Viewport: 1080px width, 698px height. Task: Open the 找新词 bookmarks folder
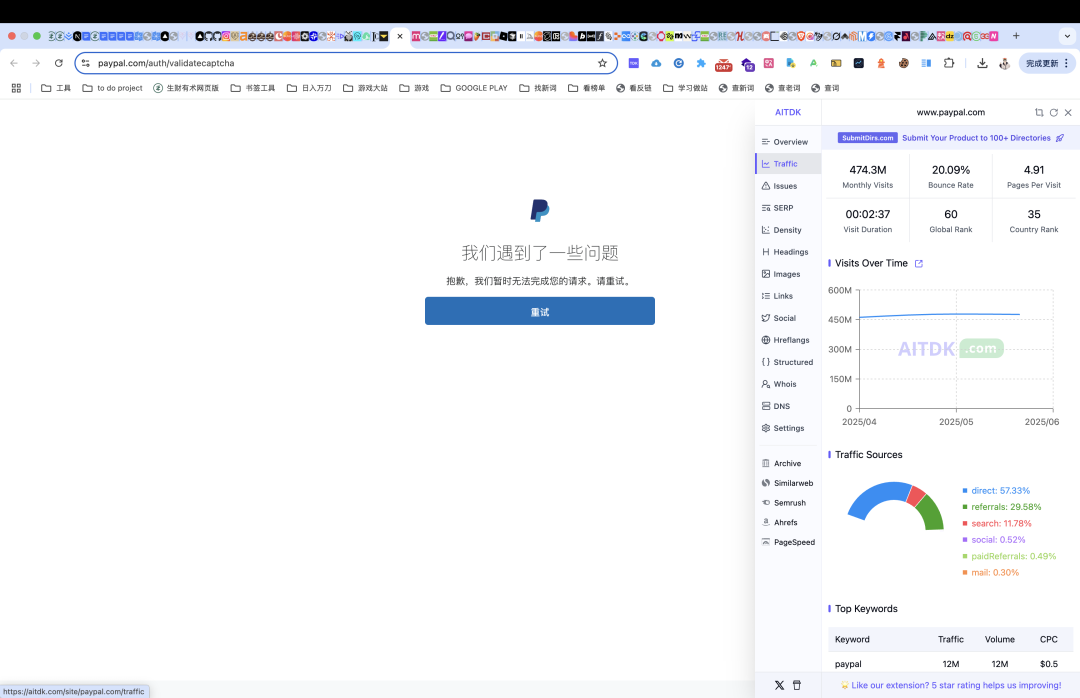[x=538, y=88]
